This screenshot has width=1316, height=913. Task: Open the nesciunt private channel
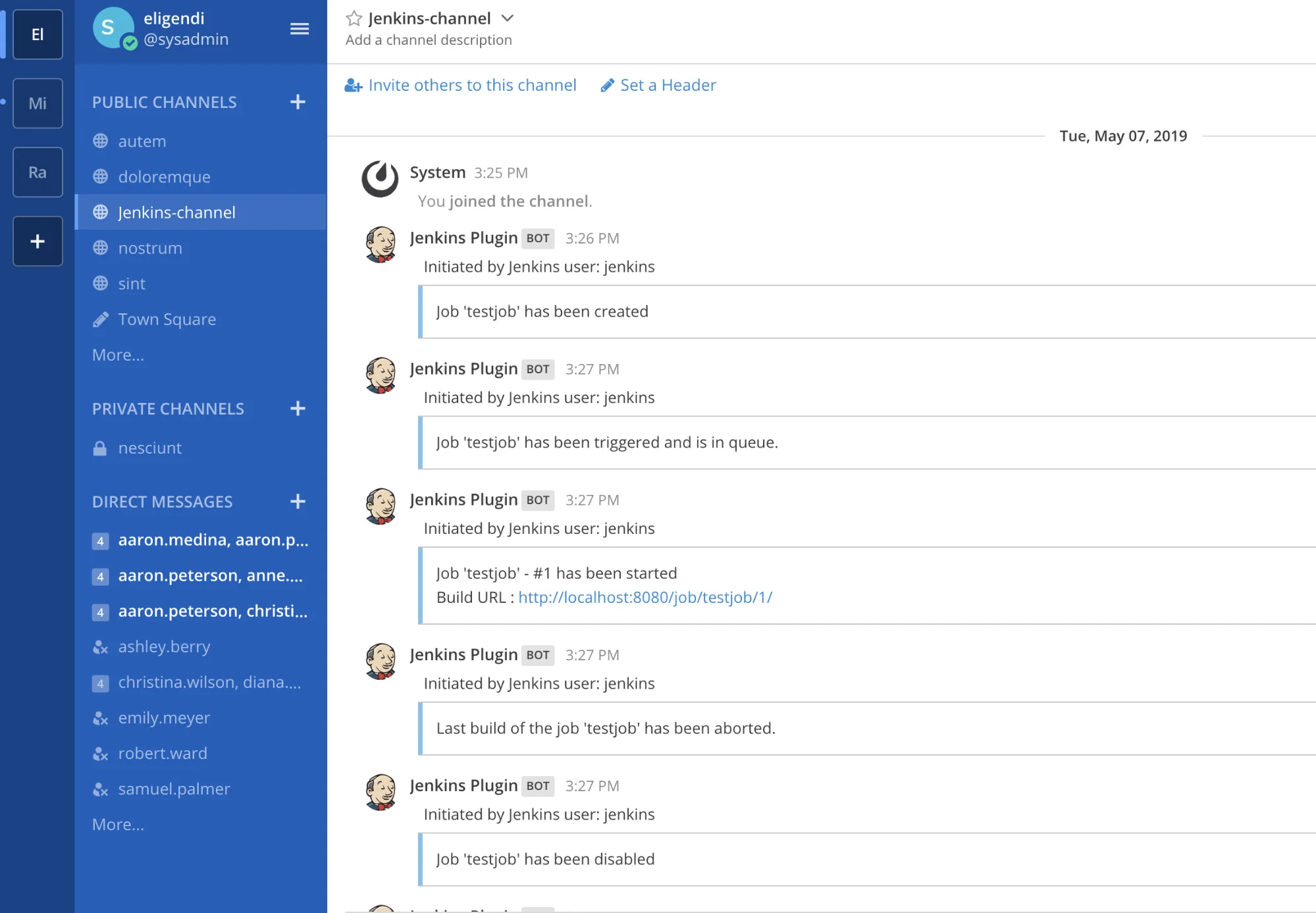click(201, 448)
